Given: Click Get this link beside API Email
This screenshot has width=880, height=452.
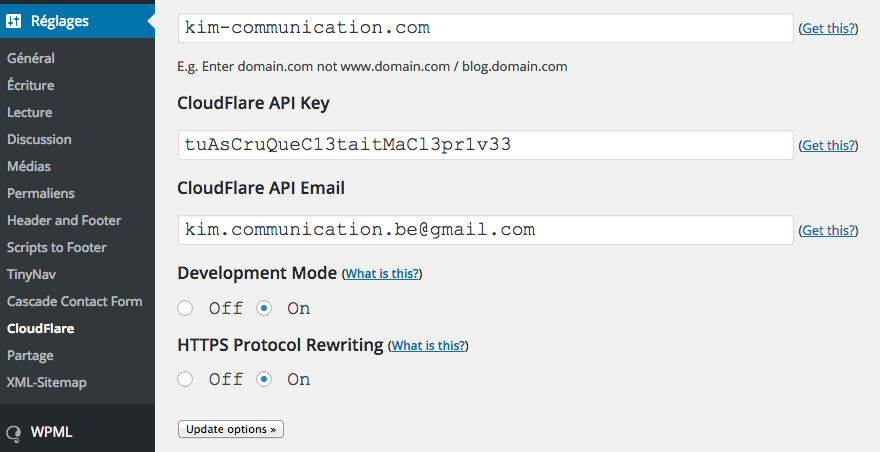Looking at the screenshot, I should (829, 230).
